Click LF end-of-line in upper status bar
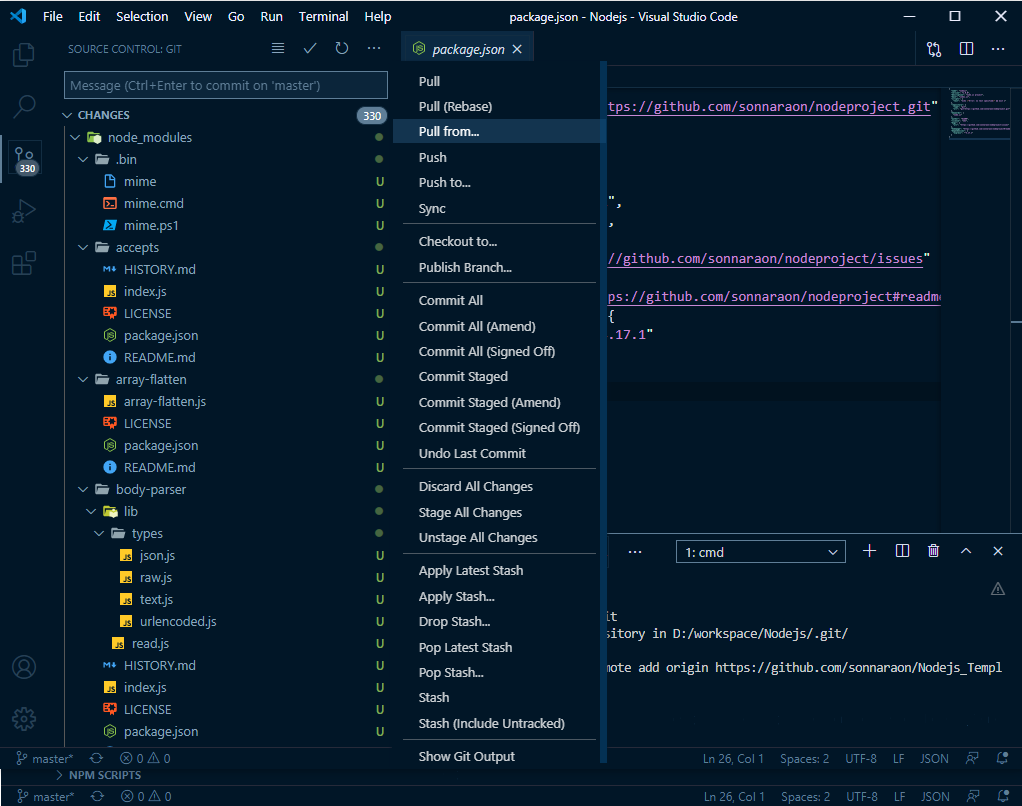 click(x=898, y=758)
